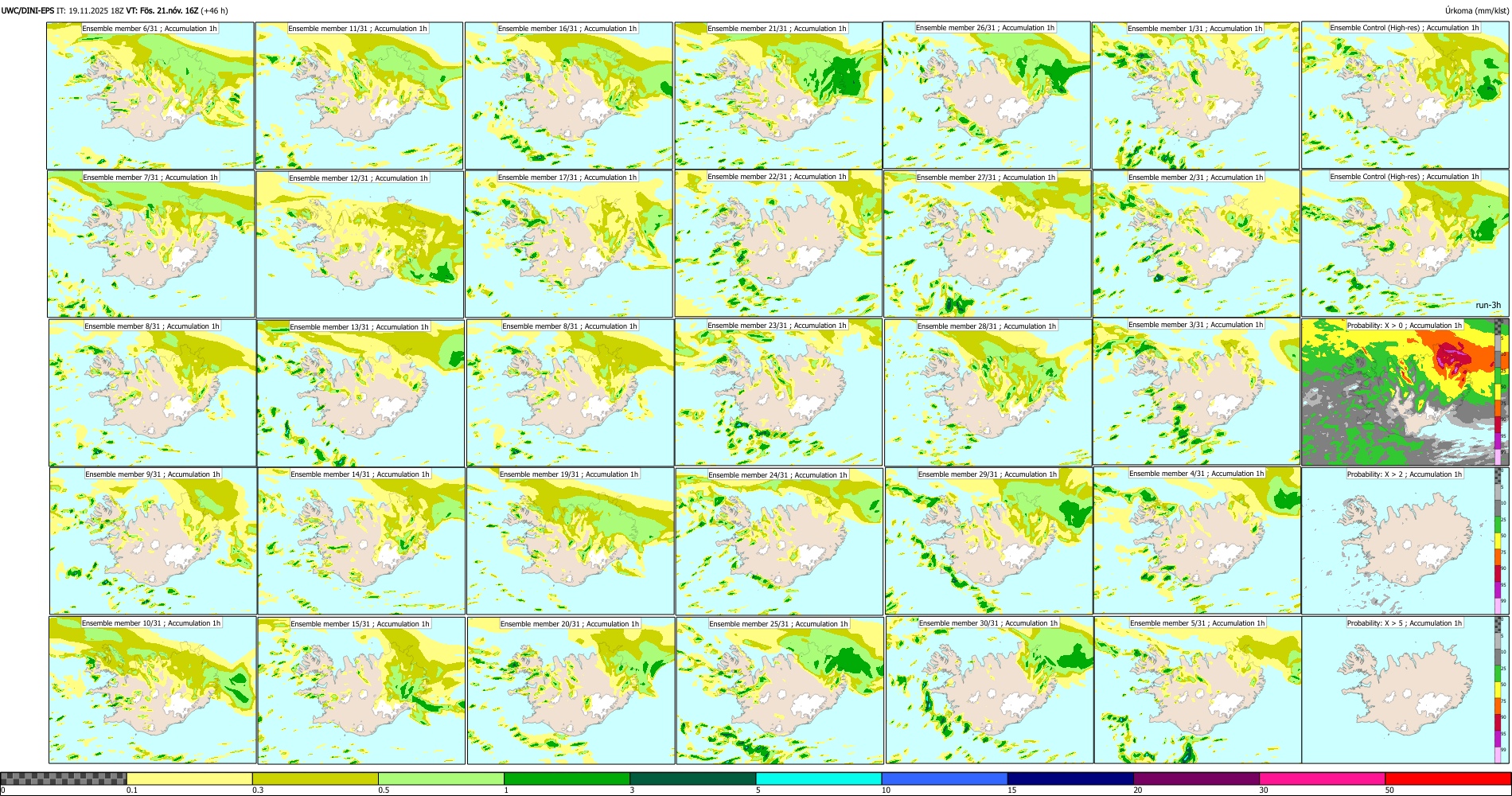This screenshot has width=1512, height=796.
Task: Pick the light green 0.5–1 legend swatch
Action: tap(441, 778)
